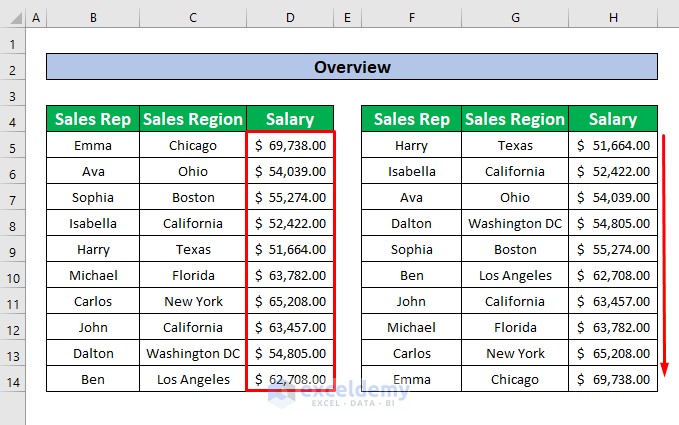
Task: Select Sophia cell in column B
Action: 93,197
